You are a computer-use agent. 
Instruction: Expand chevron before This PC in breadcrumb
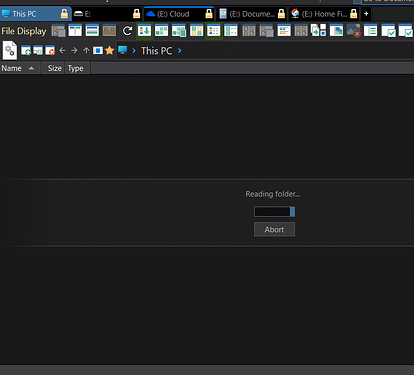coord(134,51)
